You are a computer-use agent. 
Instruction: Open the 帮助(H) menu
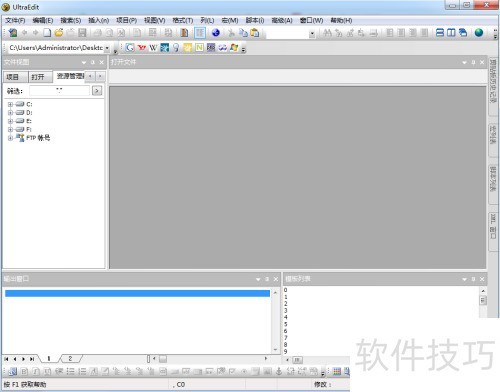point(341,20)
